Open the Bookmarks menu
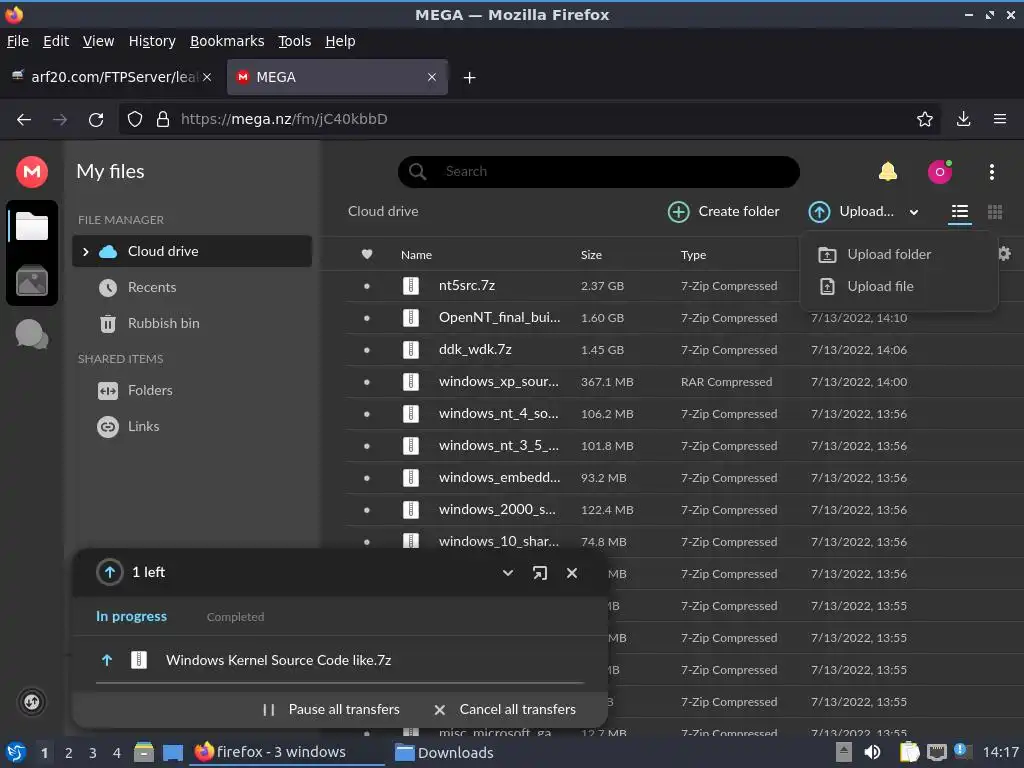This screenshot has height=768, width=1024. [x=227, y=41]
